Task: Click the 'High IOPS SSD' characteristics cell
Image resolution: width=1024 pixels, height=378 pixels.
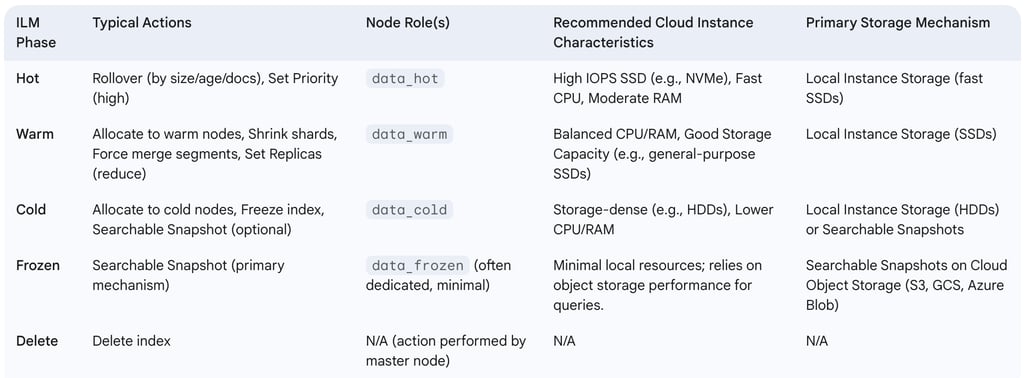Action: [658, 88]
